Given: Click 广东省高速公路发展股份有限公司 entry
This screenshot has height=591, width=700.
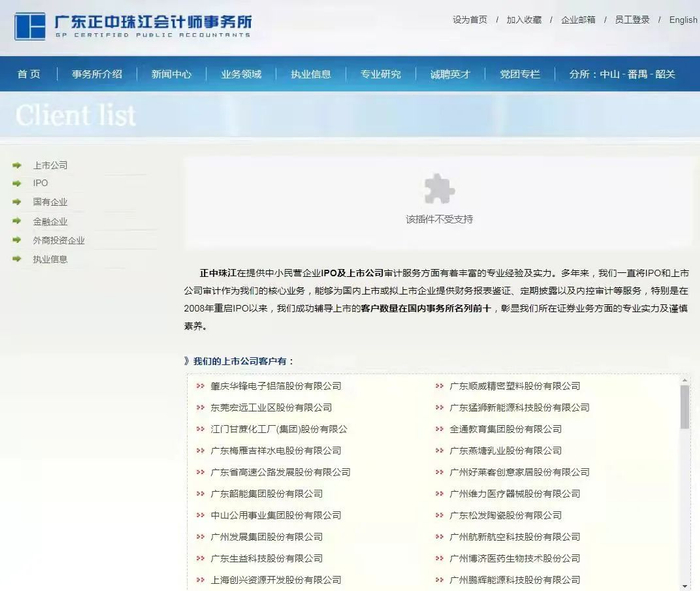Looking at the screenshot, I should click(280, 472).
